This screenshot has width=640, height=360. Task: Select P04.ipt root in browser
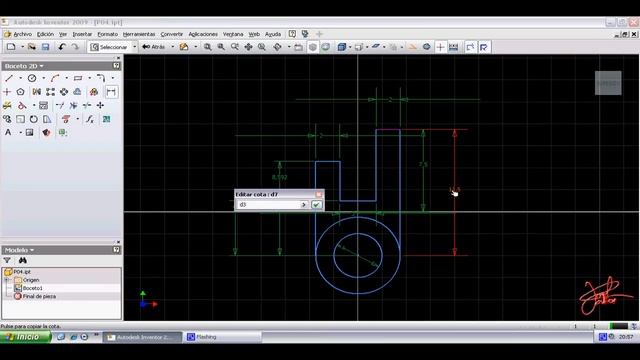click(x=18, y=272)
